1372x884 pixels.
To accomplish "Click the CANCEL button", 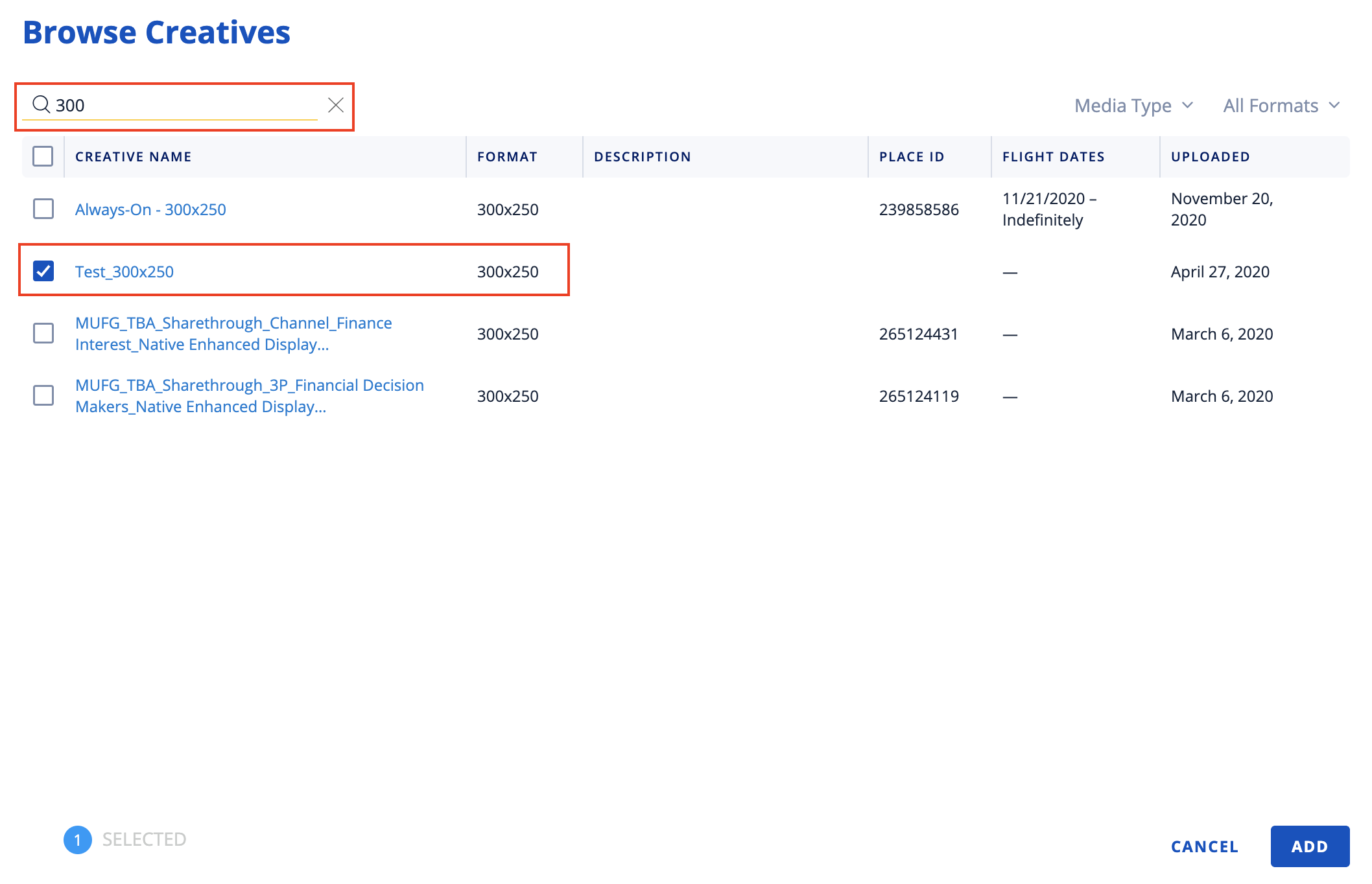I will [x=1205, y=846].
